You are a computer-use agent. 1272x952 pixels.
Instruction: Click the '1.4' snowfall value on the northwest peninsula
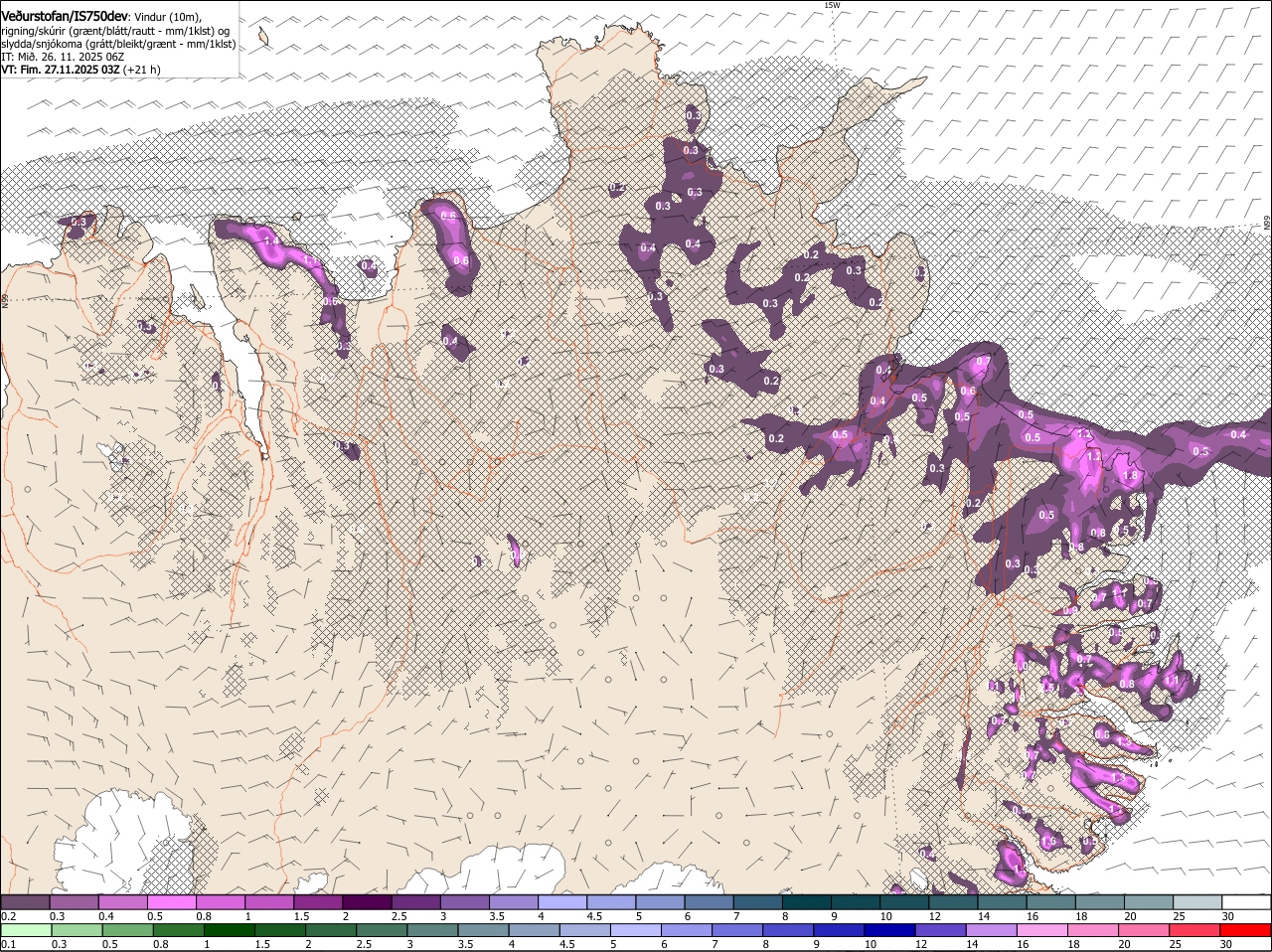(272, 241)
